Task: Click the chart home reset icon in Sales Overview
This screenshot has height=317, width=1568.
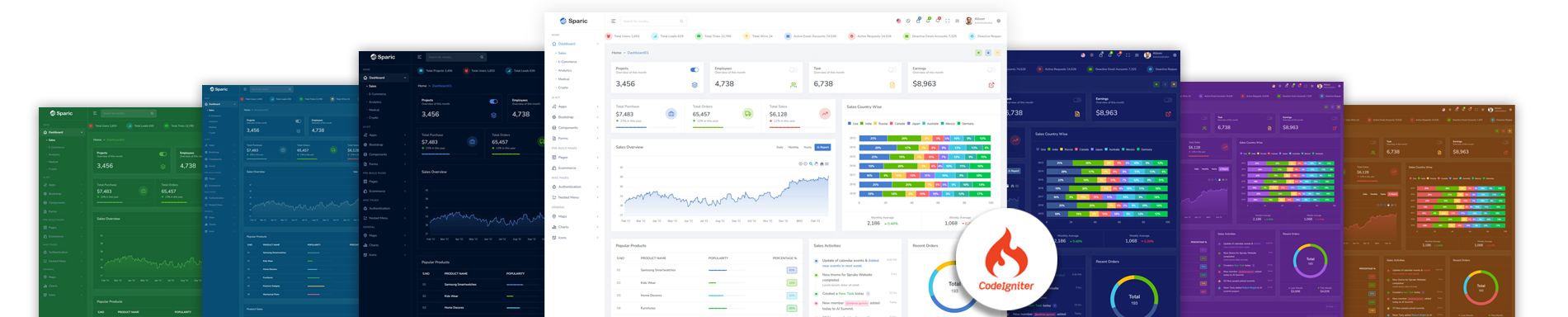Action: tap(822, 163)
